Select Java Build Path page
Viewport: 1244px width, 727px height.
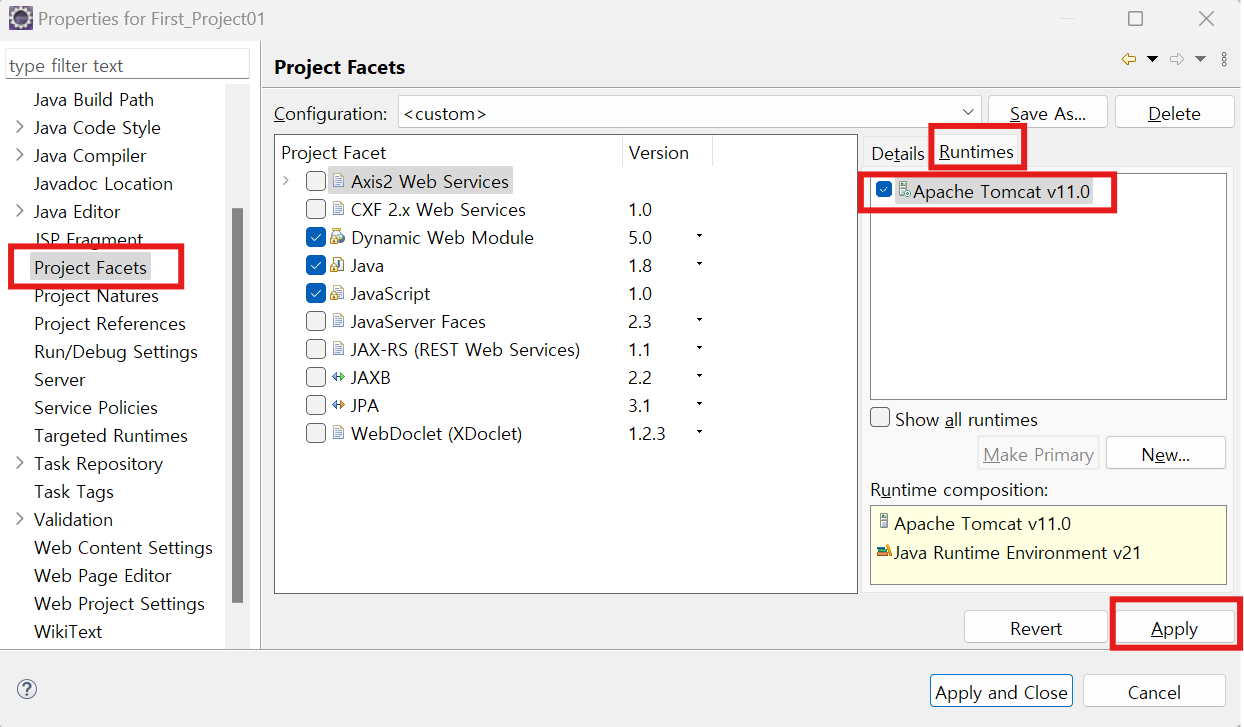point(94,99)
